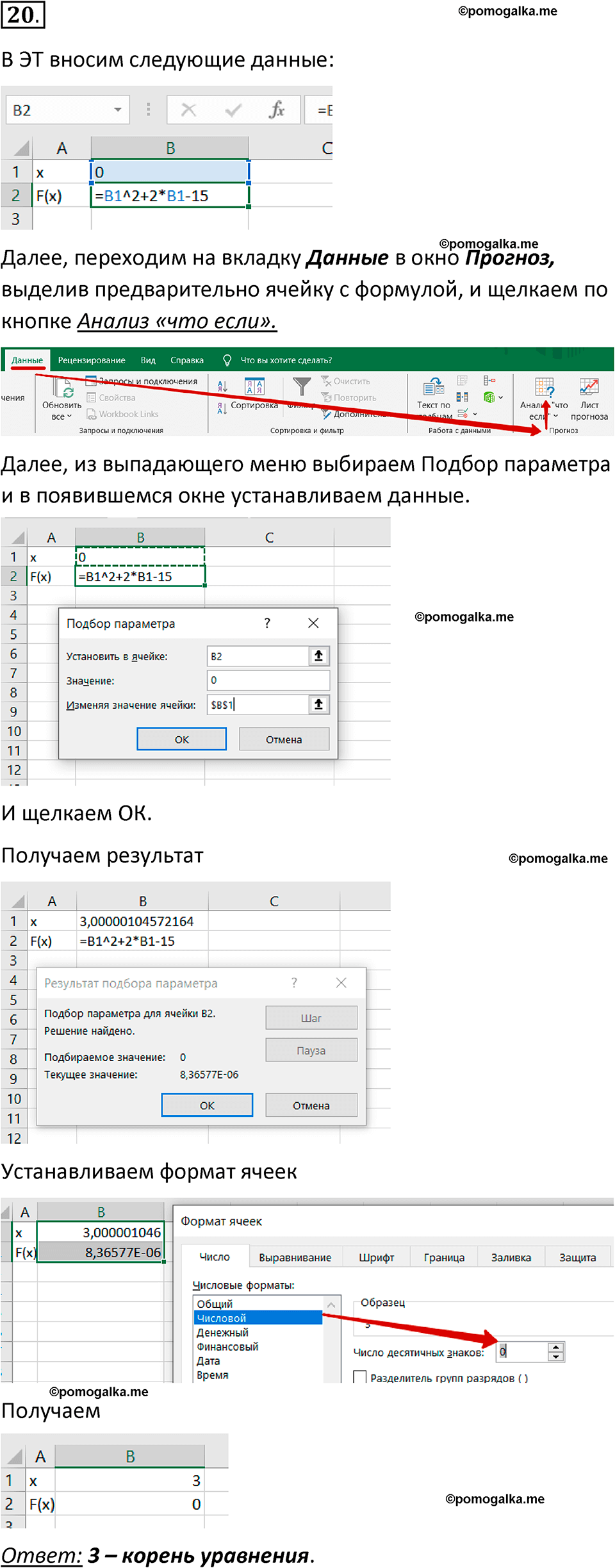Click the Шаг button

pyautogui.click(x=311, y=1018)
